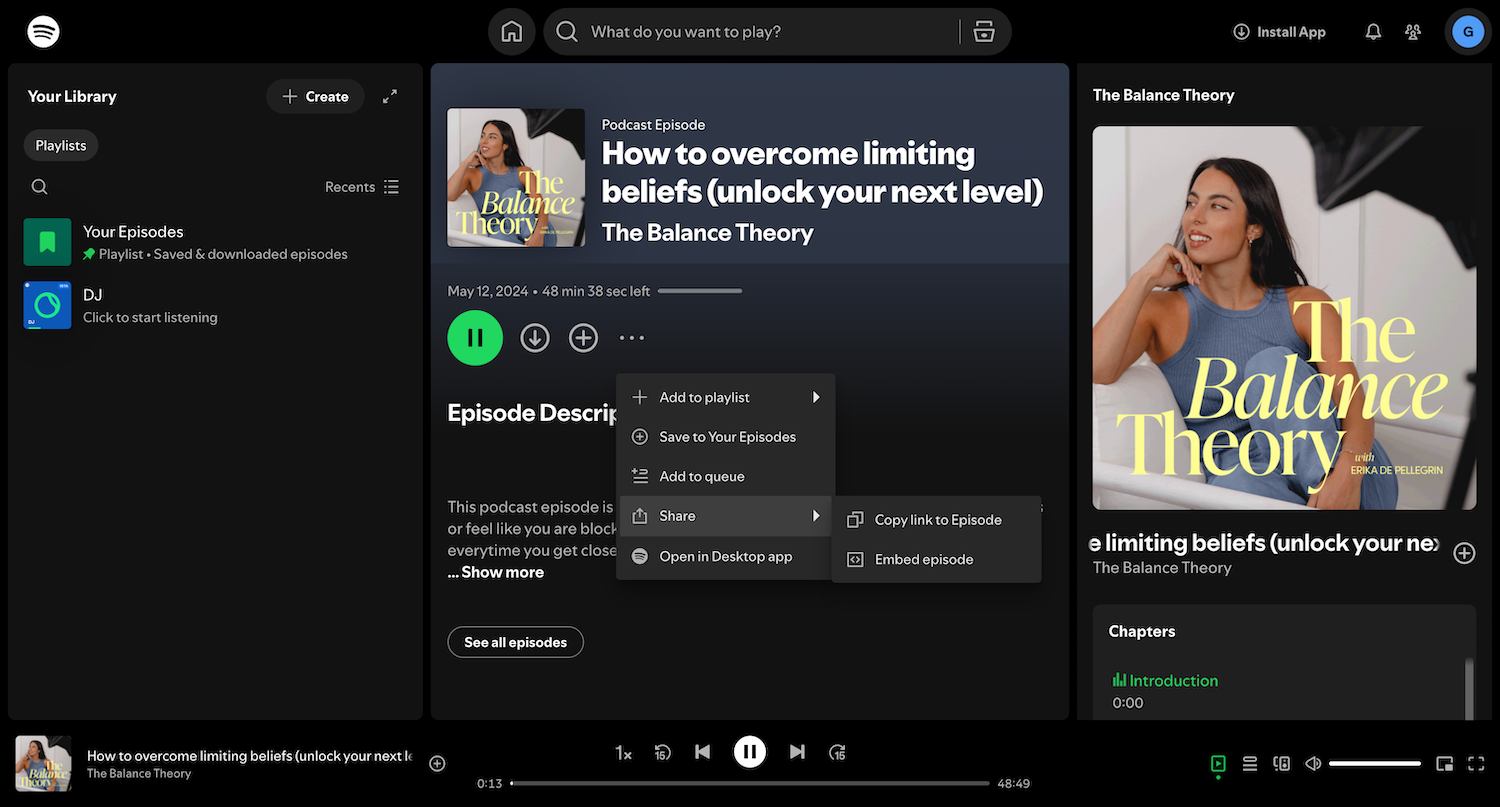Click the Spotify logo icon

click(43, 32)
